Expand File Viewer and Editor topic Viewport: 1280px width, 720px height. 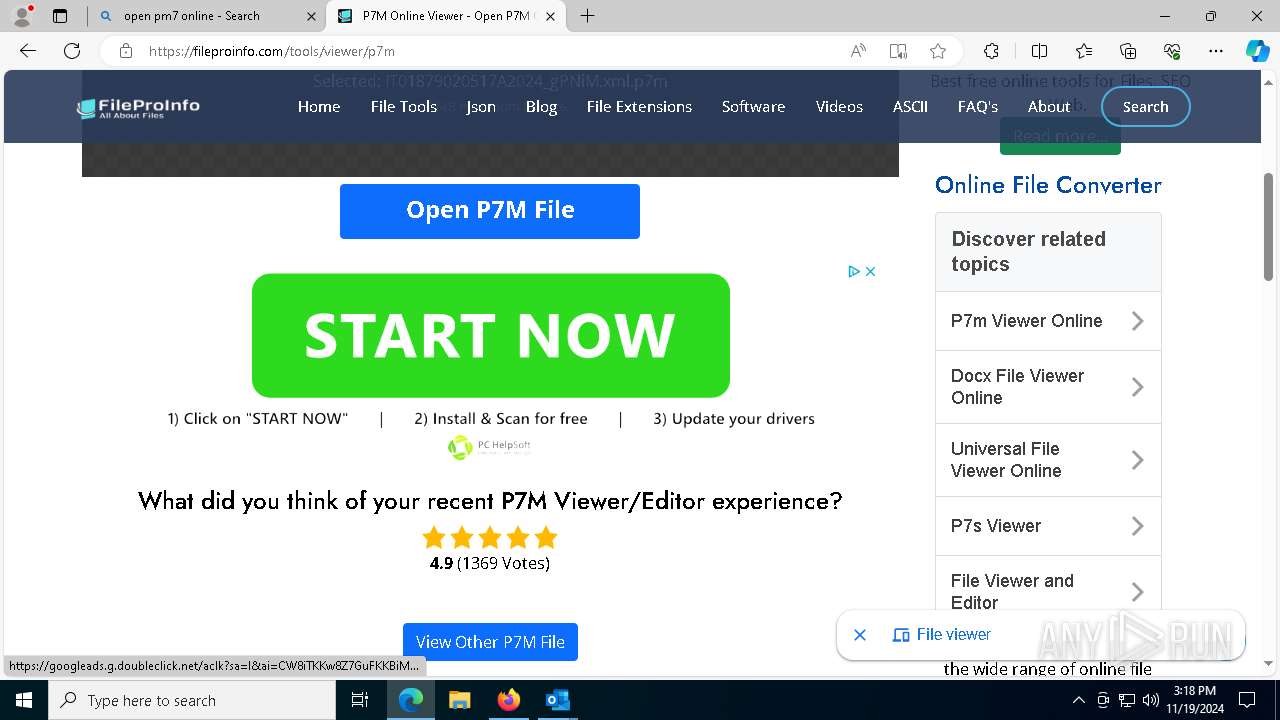click(x=1048, y=590)
